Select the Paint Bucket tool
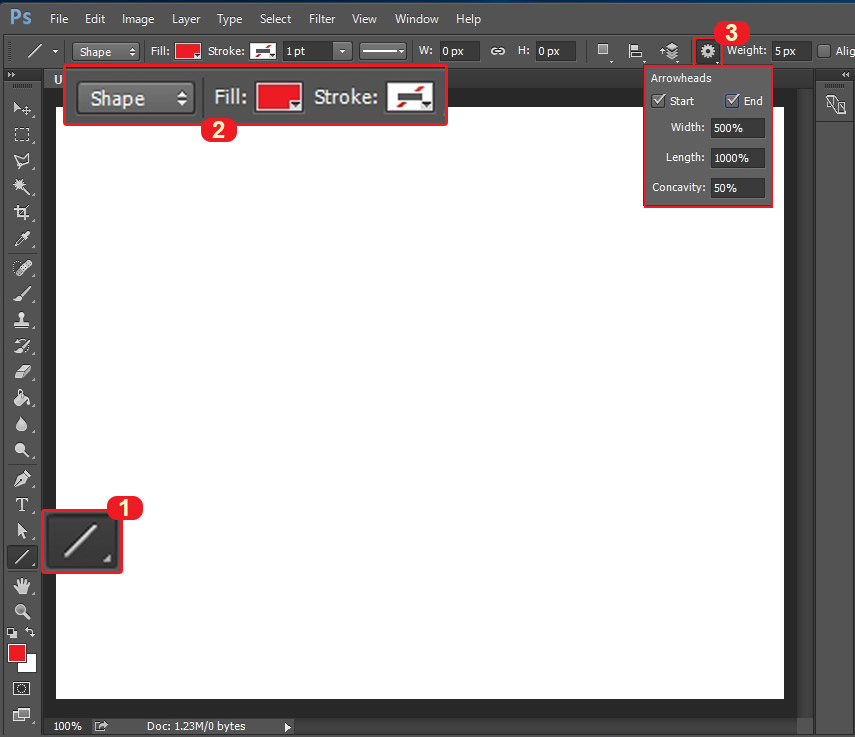Image resolution: width=855 pixels, height=737 pixels. (x=22, y=398)
